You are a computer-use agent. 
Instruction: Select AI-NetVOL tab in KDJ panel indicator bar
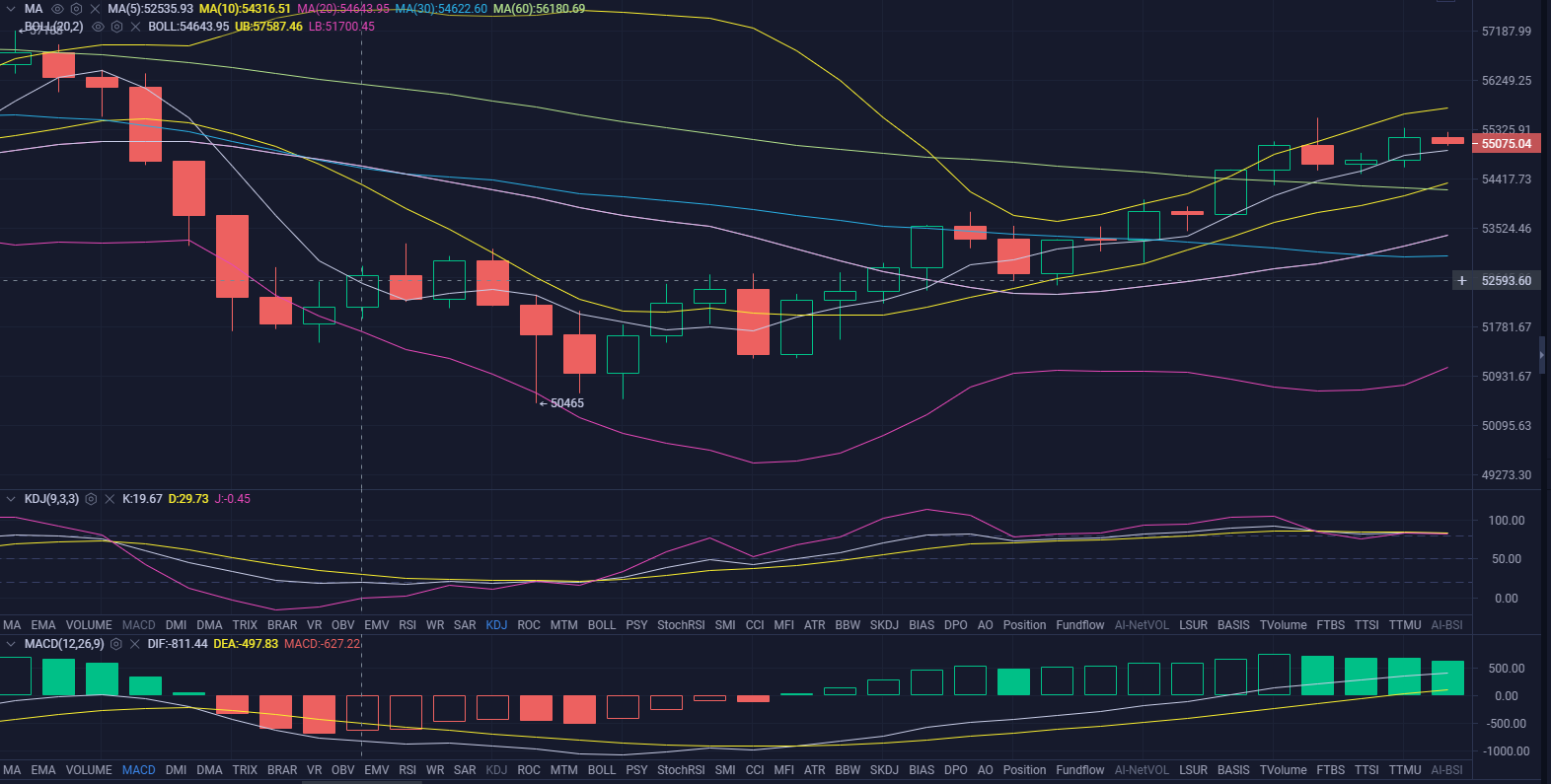pos(1142,625)
